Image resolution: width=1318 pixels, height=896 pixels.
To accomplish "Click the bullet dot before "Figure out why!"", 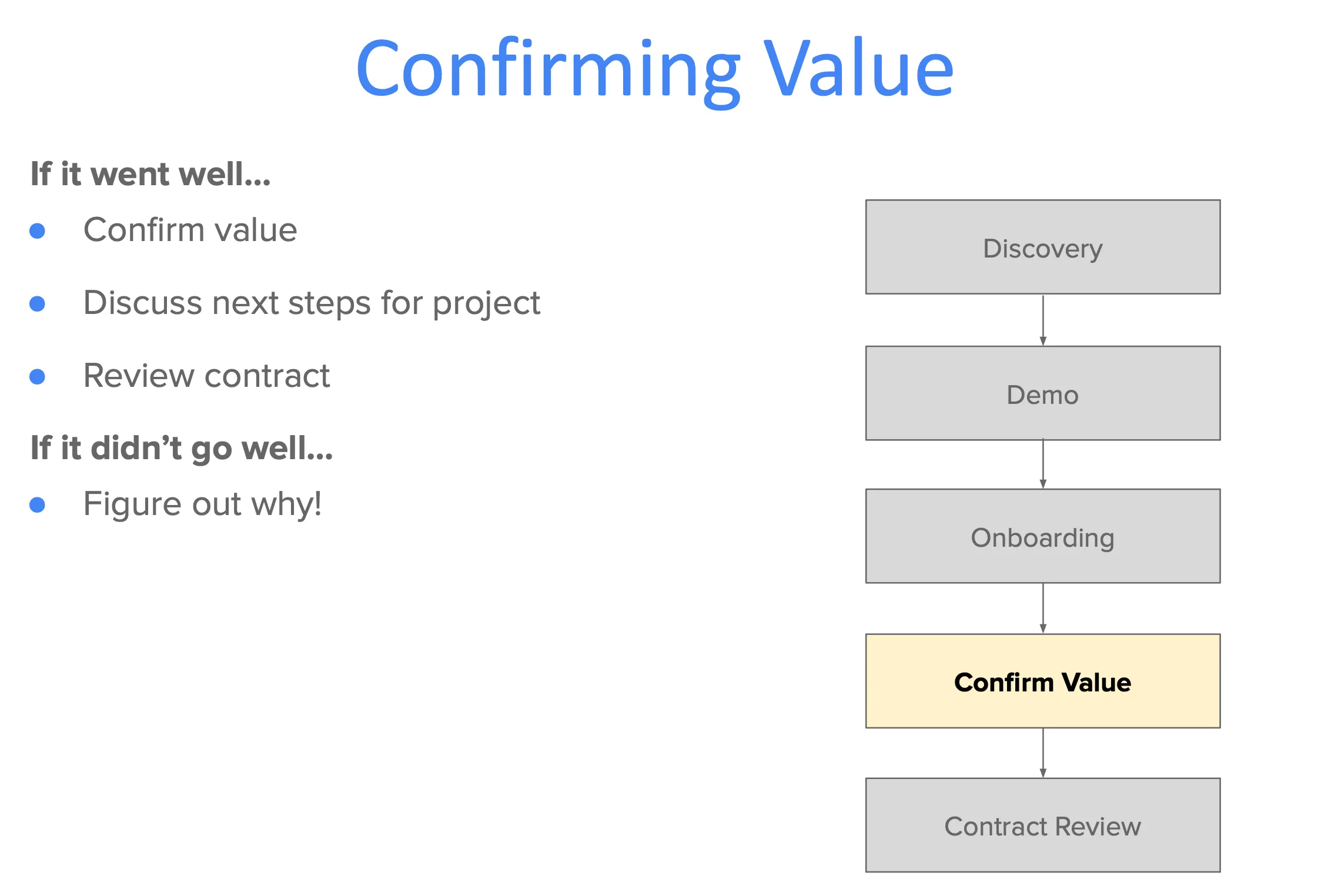I will point(38,505).
